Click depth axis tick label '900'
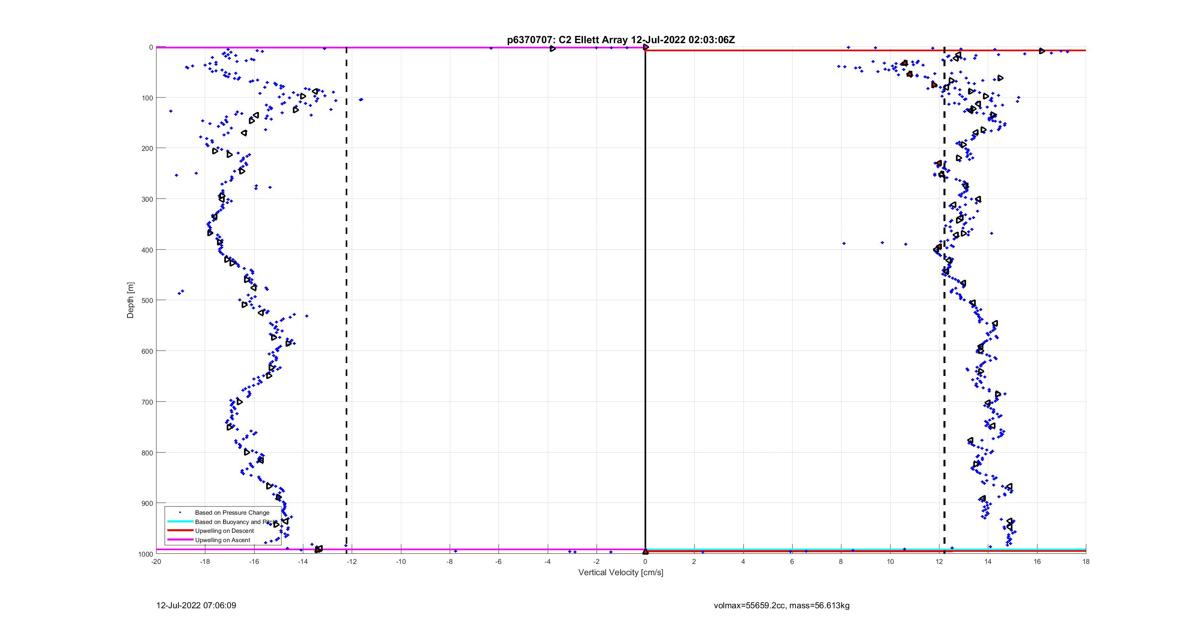Image resolution: width=1200 pixels, height=622 pixels. (146, 503)
